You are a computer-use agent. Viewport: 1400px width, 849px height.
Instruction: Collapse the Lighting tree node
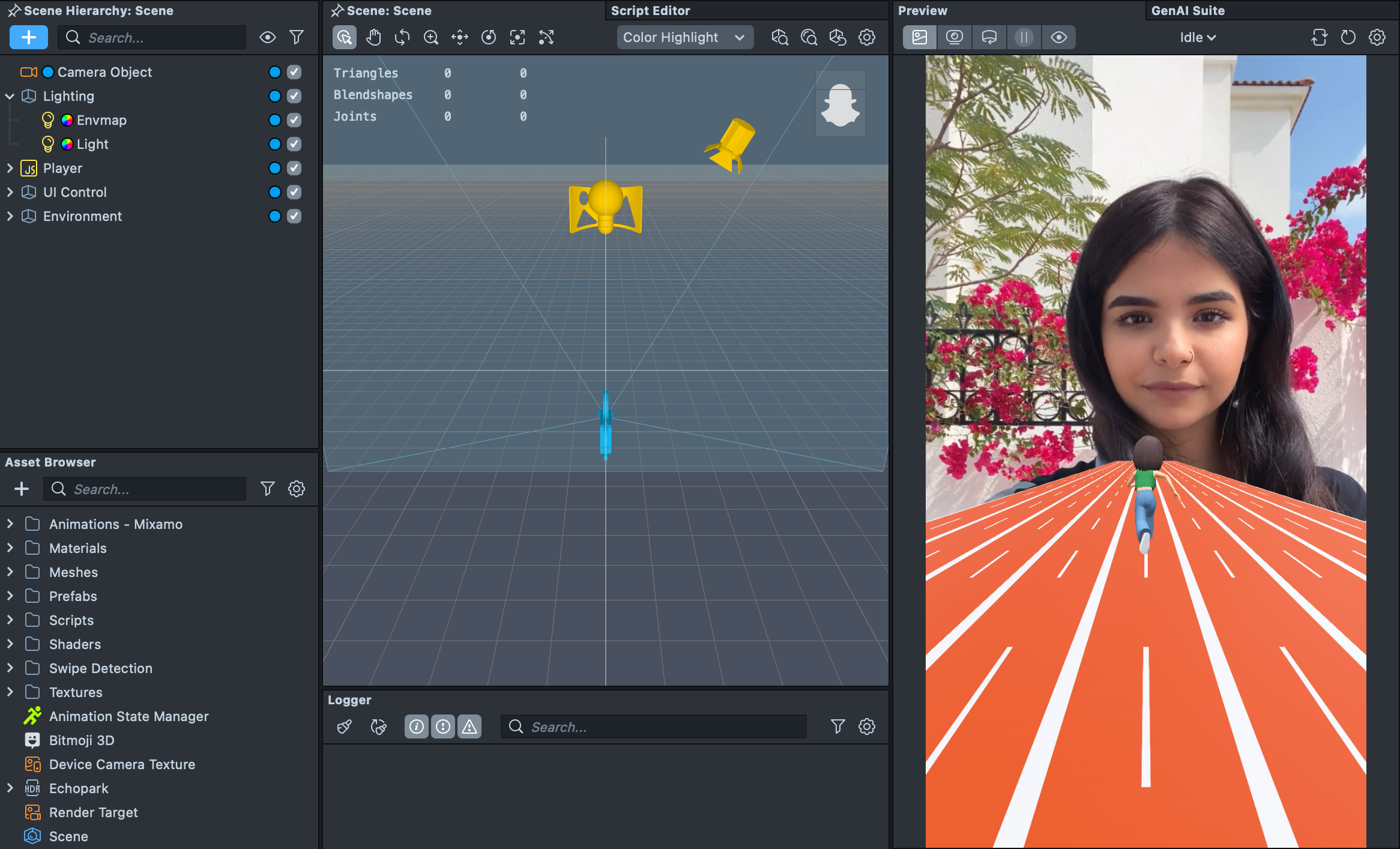10,96
